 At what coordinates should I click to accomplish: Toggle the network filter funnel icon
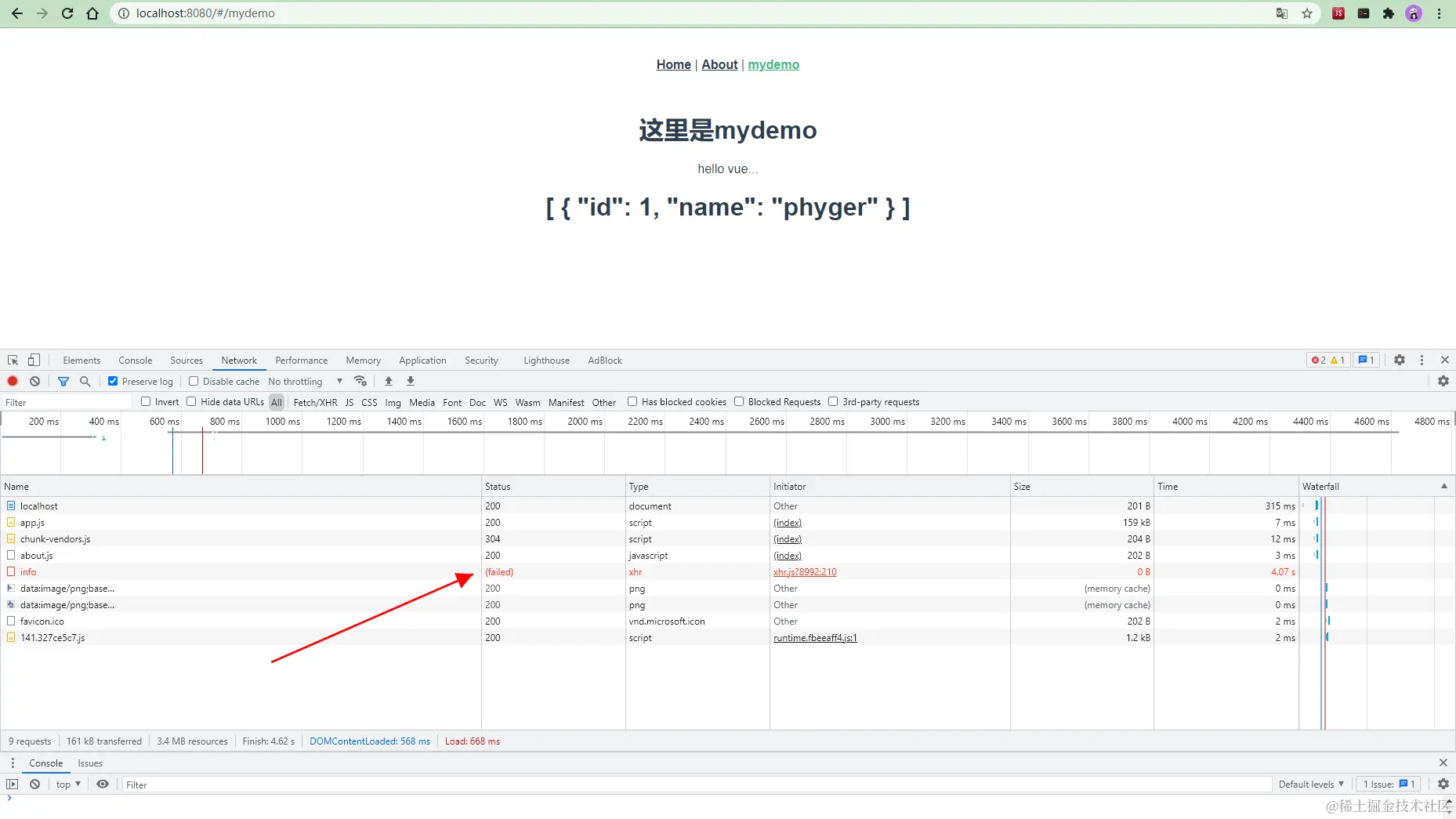63,381
